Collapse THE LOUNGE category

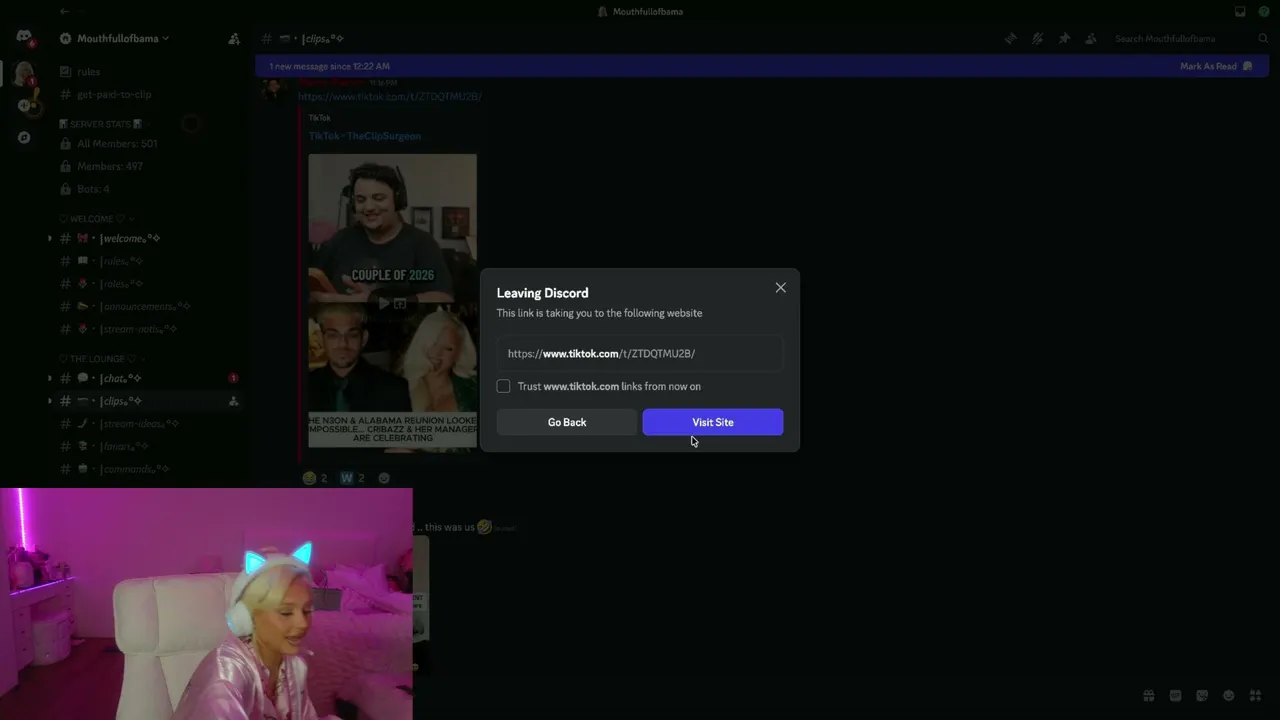pyautogui.click(x=102, y=359)
